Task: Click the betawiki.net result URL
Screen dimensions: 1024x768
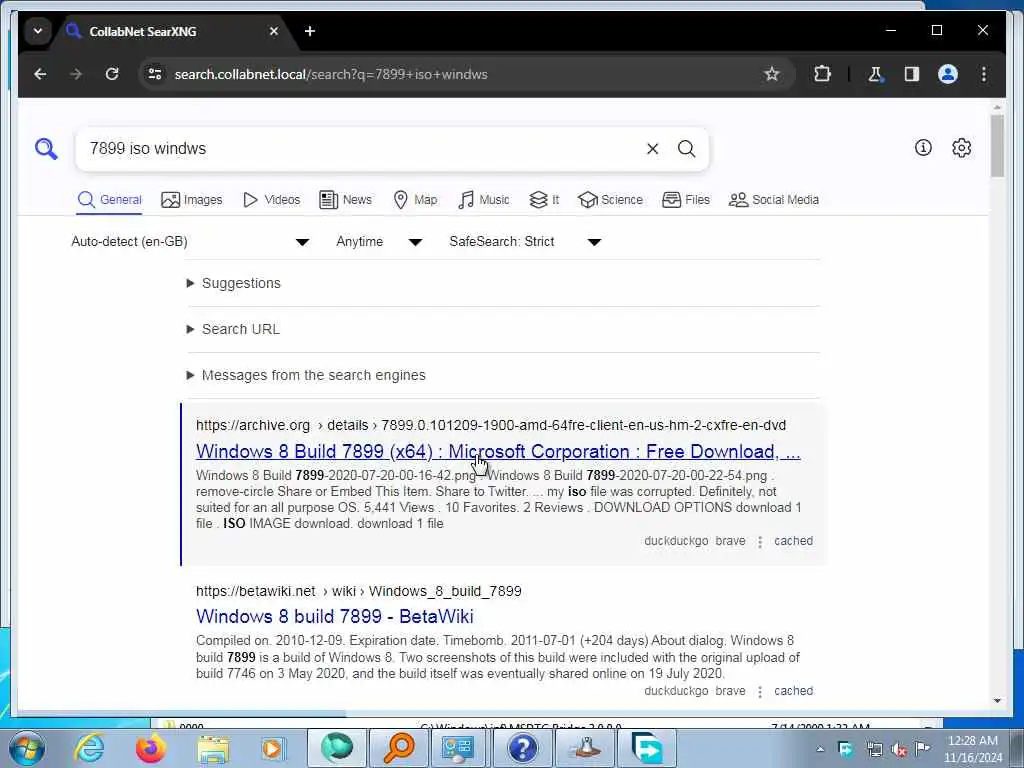Action: [x=359, y=592]
